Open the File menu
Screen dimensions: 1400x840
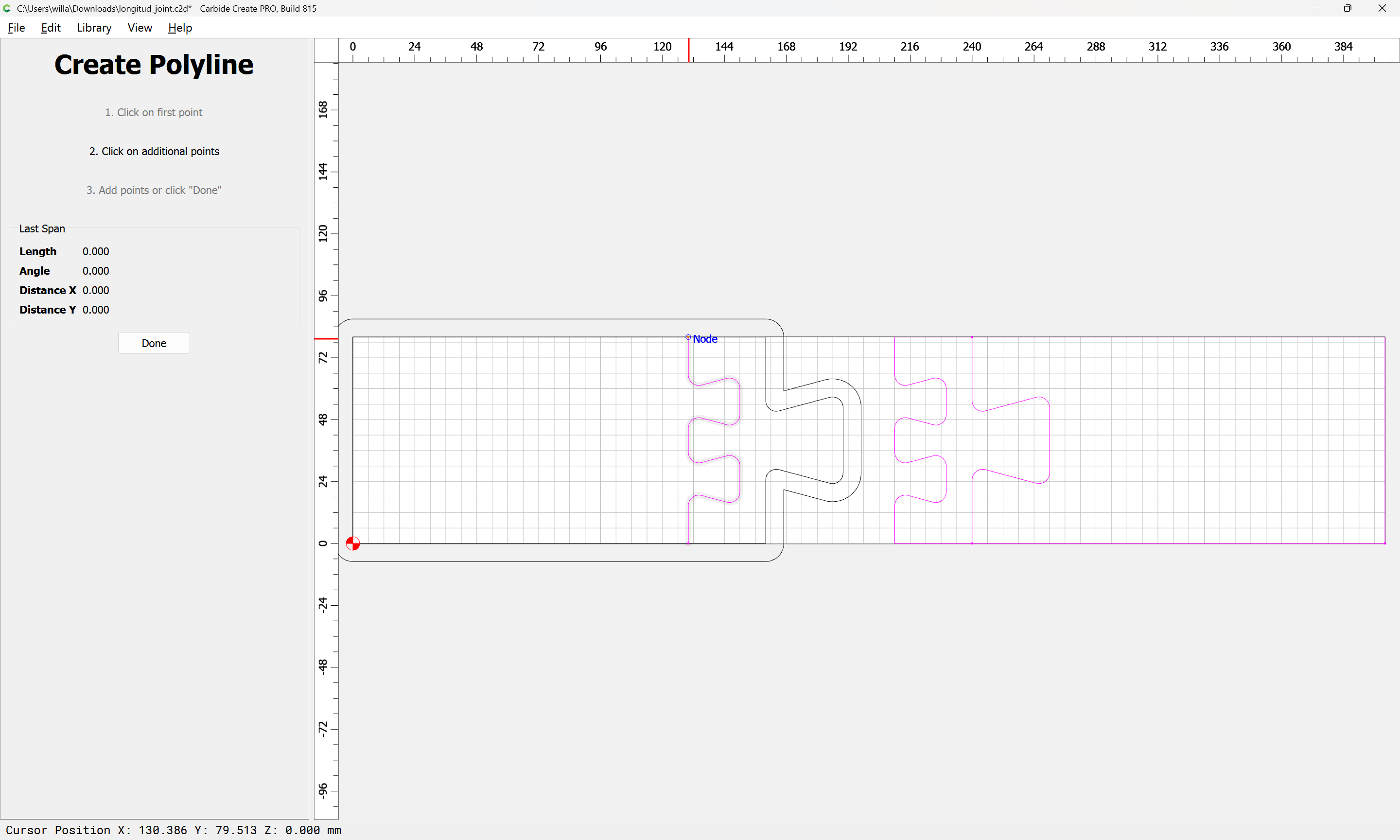tap(17, 28)
